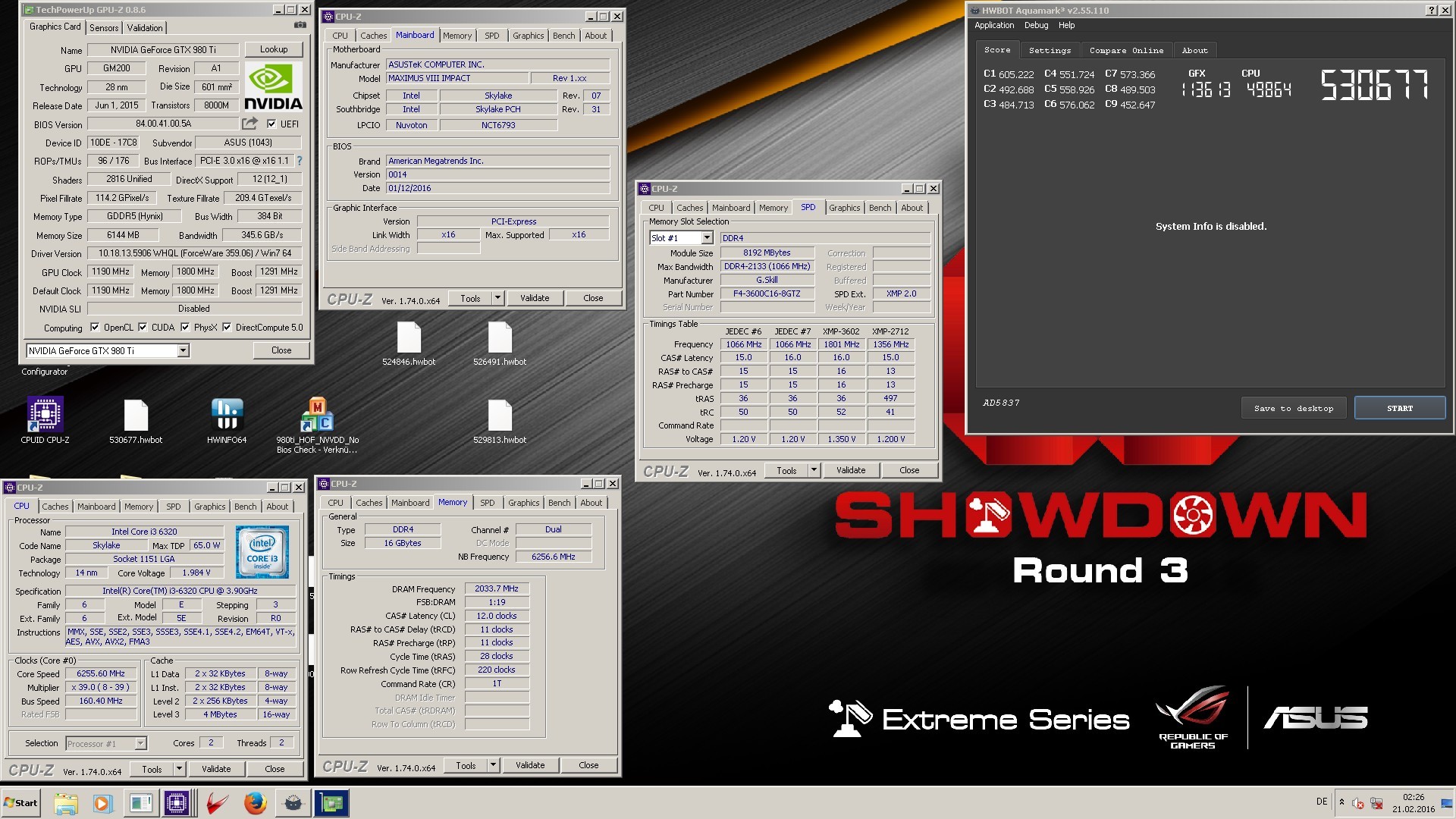Click the Part Number field F4-3600C16-8GTZ

(x=767, y=293)
